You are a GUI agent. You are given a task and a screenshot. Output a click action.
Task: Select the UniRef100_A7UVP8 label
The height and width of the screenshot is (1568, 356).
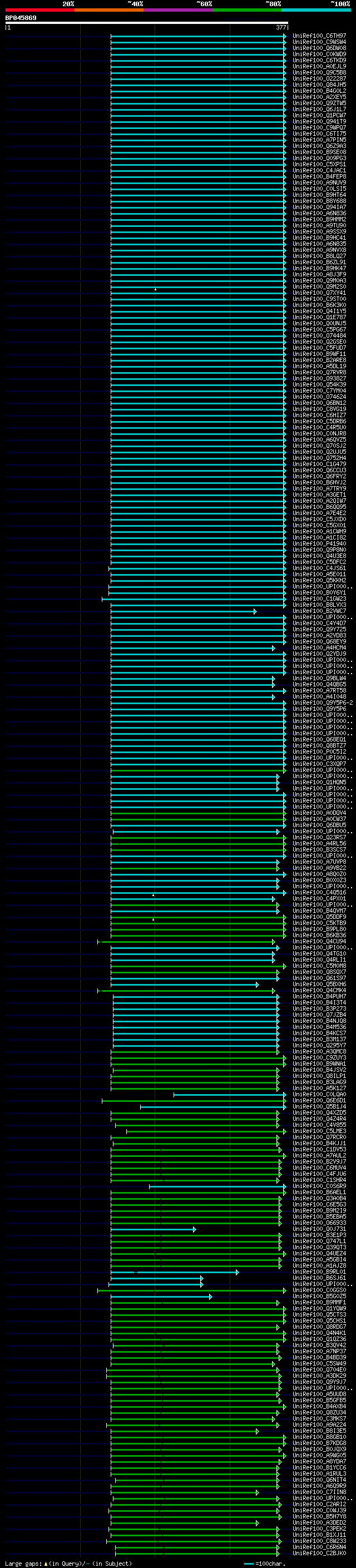[319, 862]
